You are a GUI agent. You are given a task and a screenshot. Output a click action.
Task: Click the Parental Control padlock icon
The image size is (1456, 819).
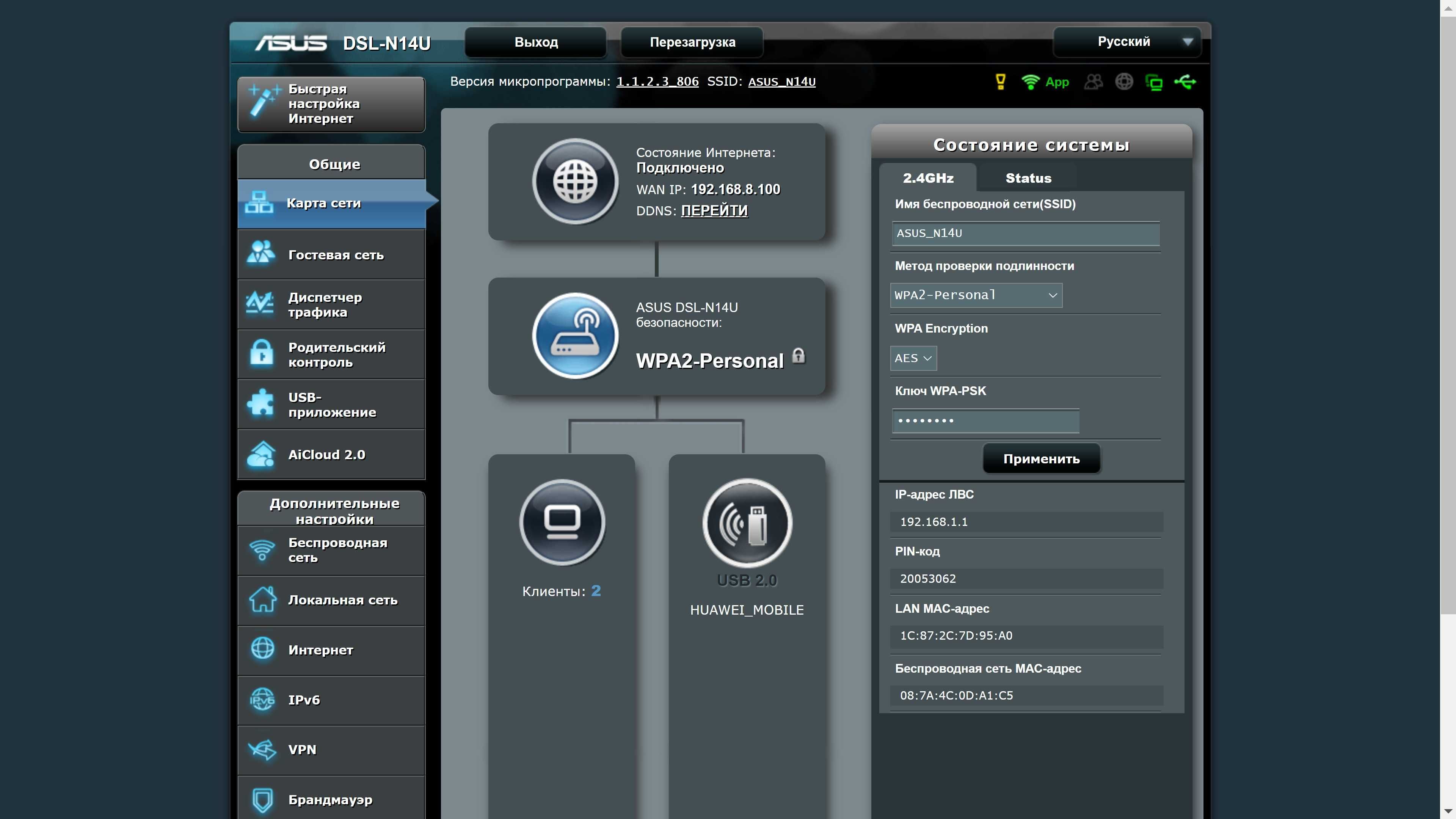click(262, 353)
